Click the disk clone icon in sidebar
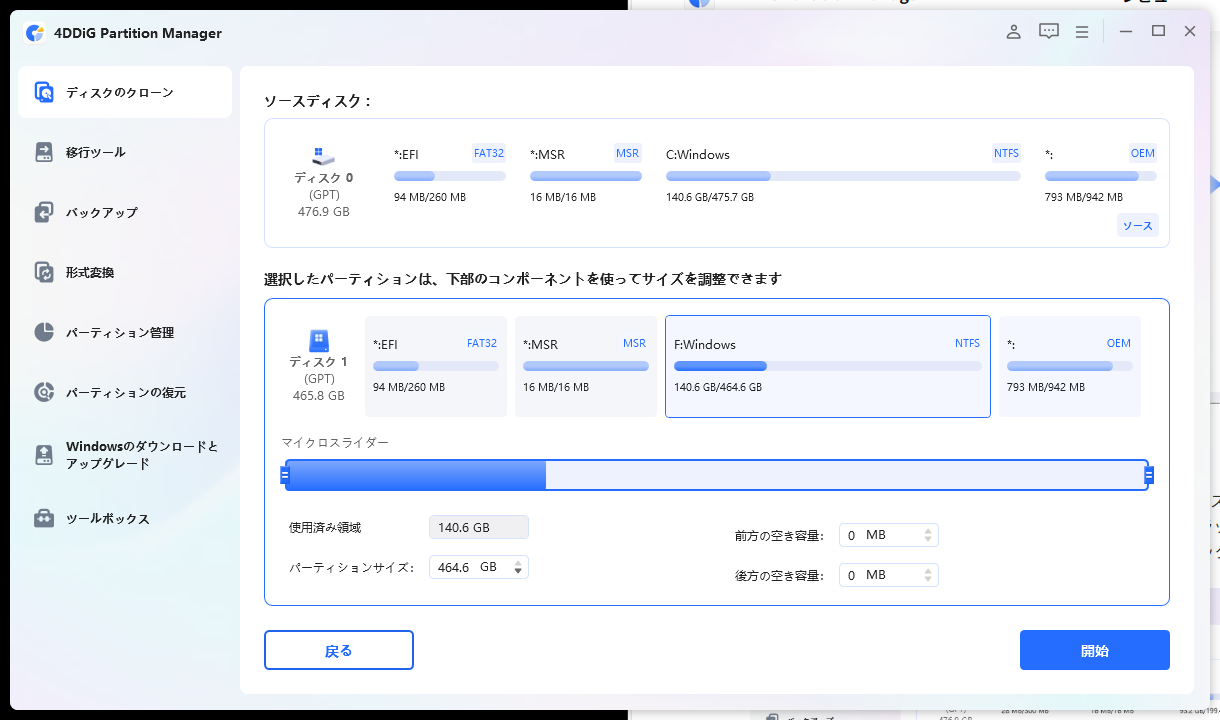This screenshot has height=720, width=1220. pyautogui.click(x=44, y=92)
